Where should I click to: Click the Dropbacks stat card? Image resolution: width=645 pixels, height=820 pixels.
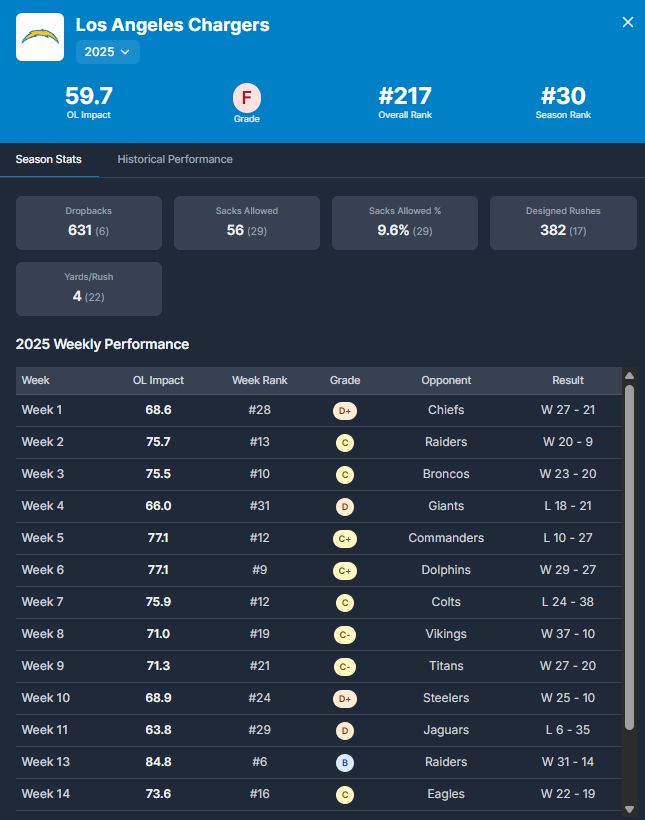coord(89,222)
